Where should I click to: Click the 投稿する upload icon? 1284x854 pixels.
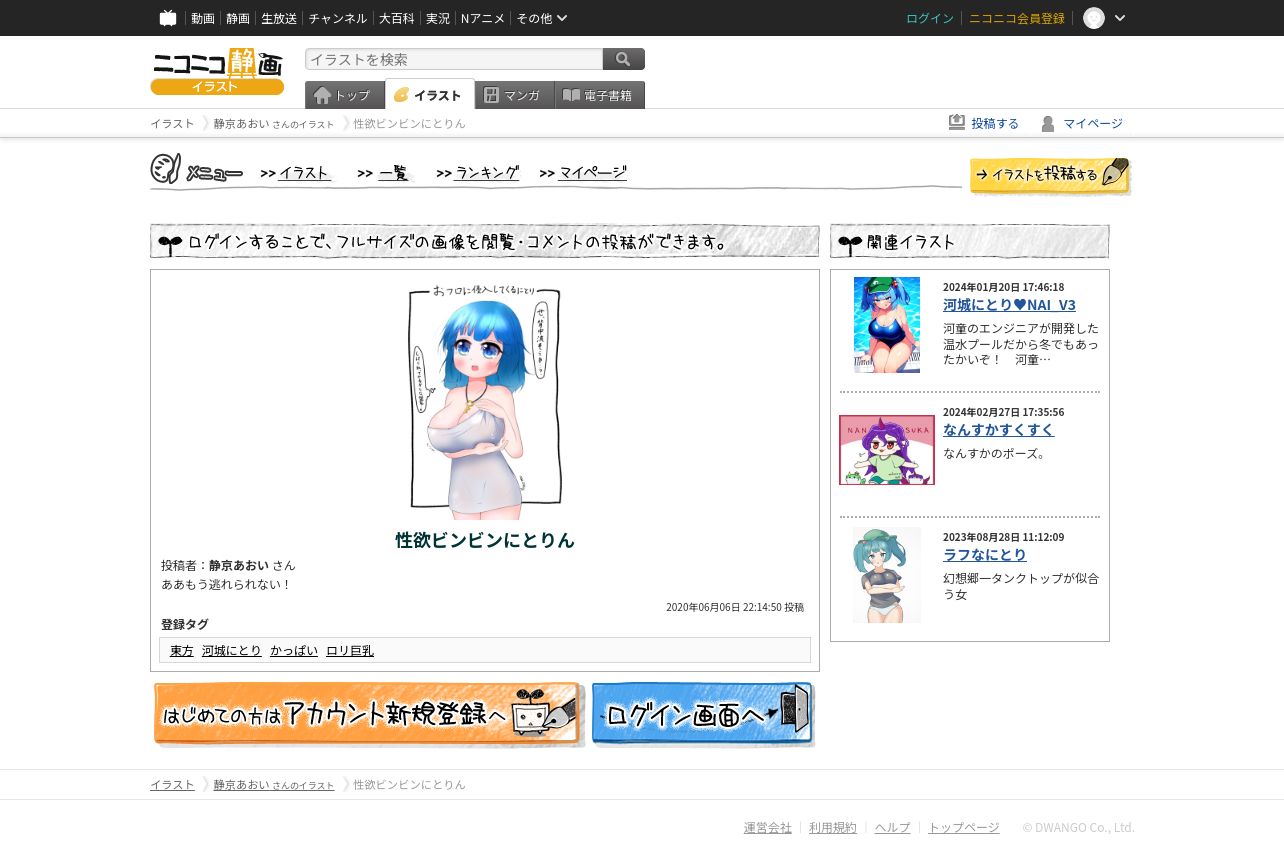click(x=957, y=122)
